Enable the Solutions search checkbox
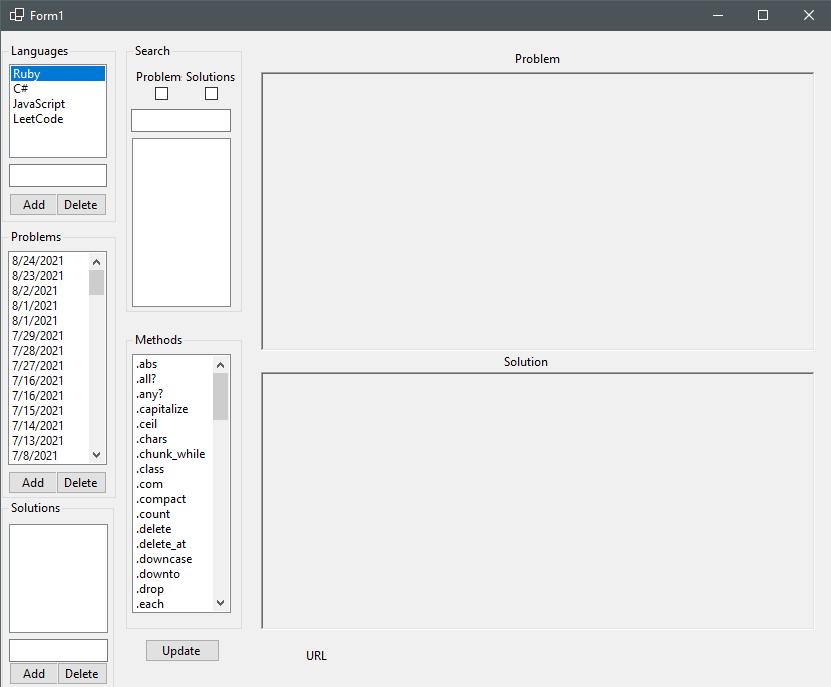Screen dimensions: 831x687 click(x=211, y=94)
